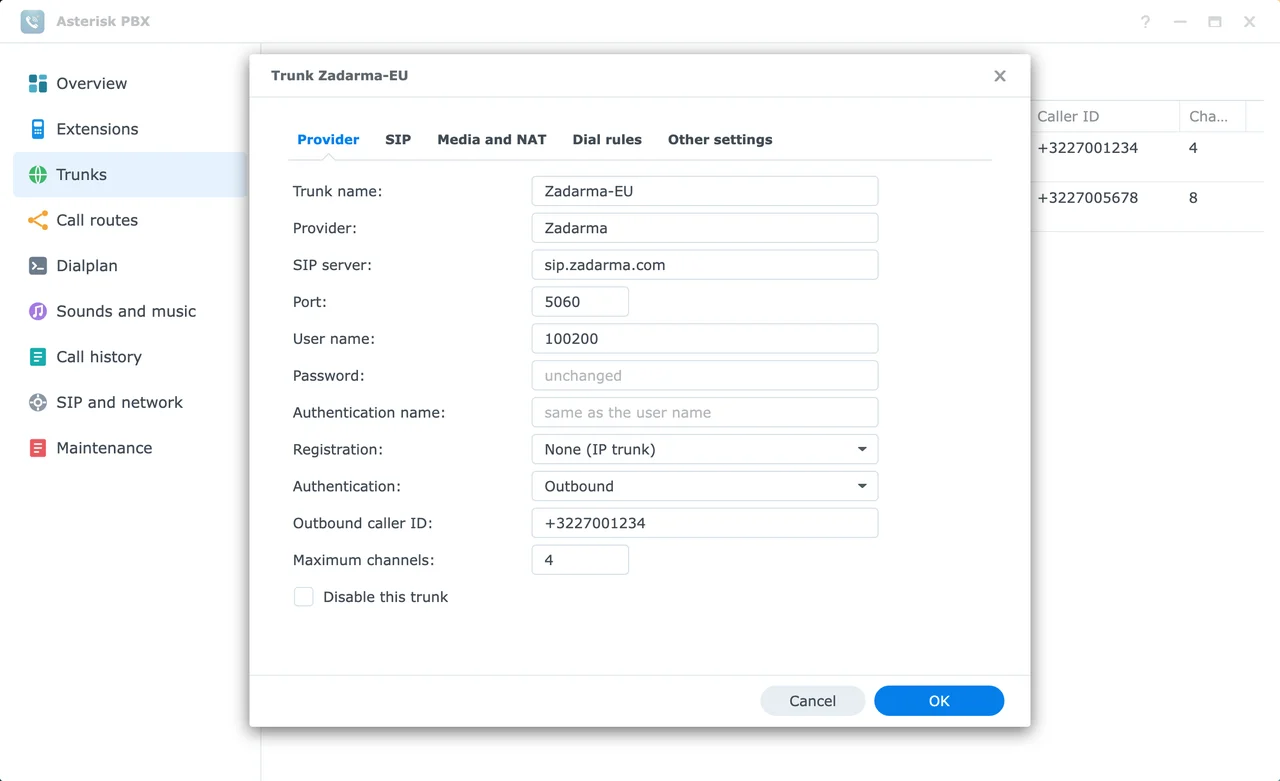Image resolution: width=1280 pixels, height=781 pixels.
Task: Click the channels value 8 in table
Action: (1193, 198)
